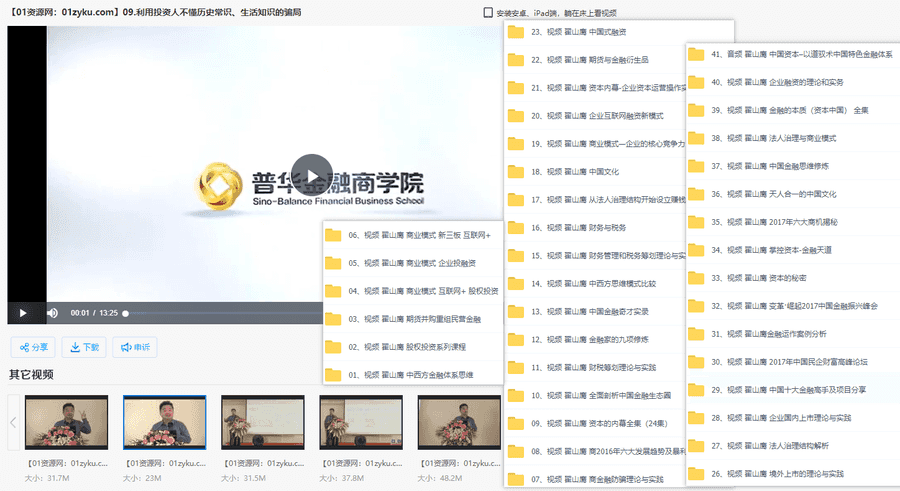Open folder icon for 26 境外上市的理论与实践

pos(696,474)
